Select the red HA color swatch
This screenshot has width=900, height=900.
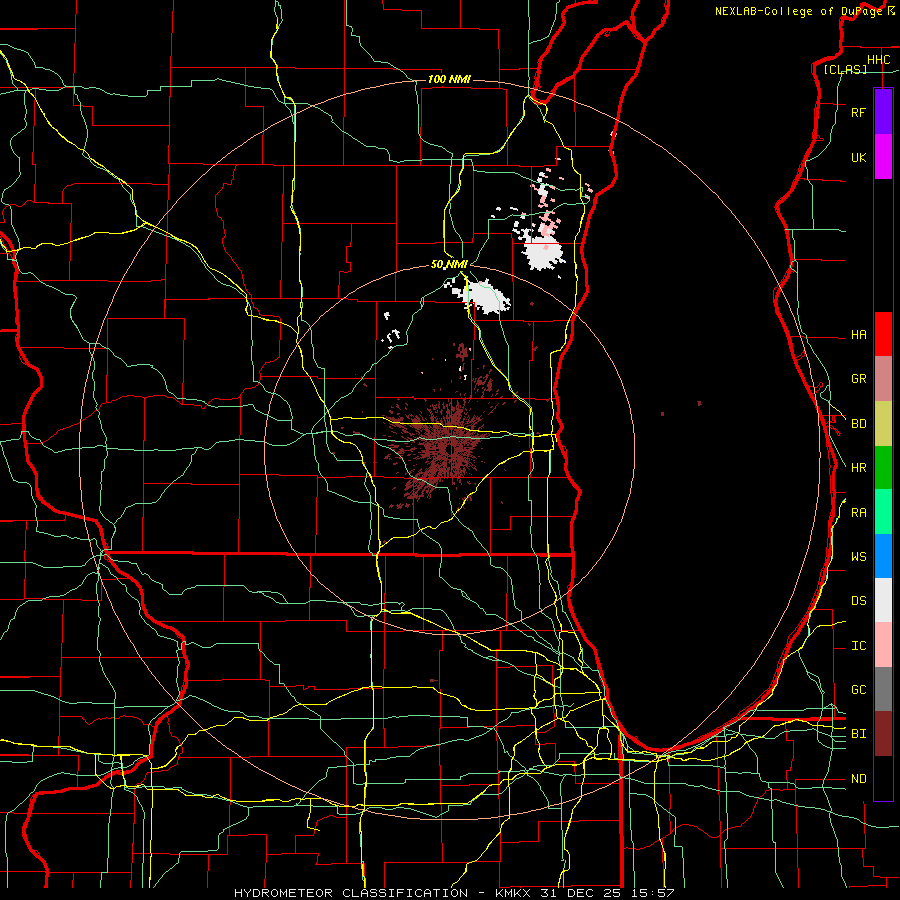(x=883, y=334)
